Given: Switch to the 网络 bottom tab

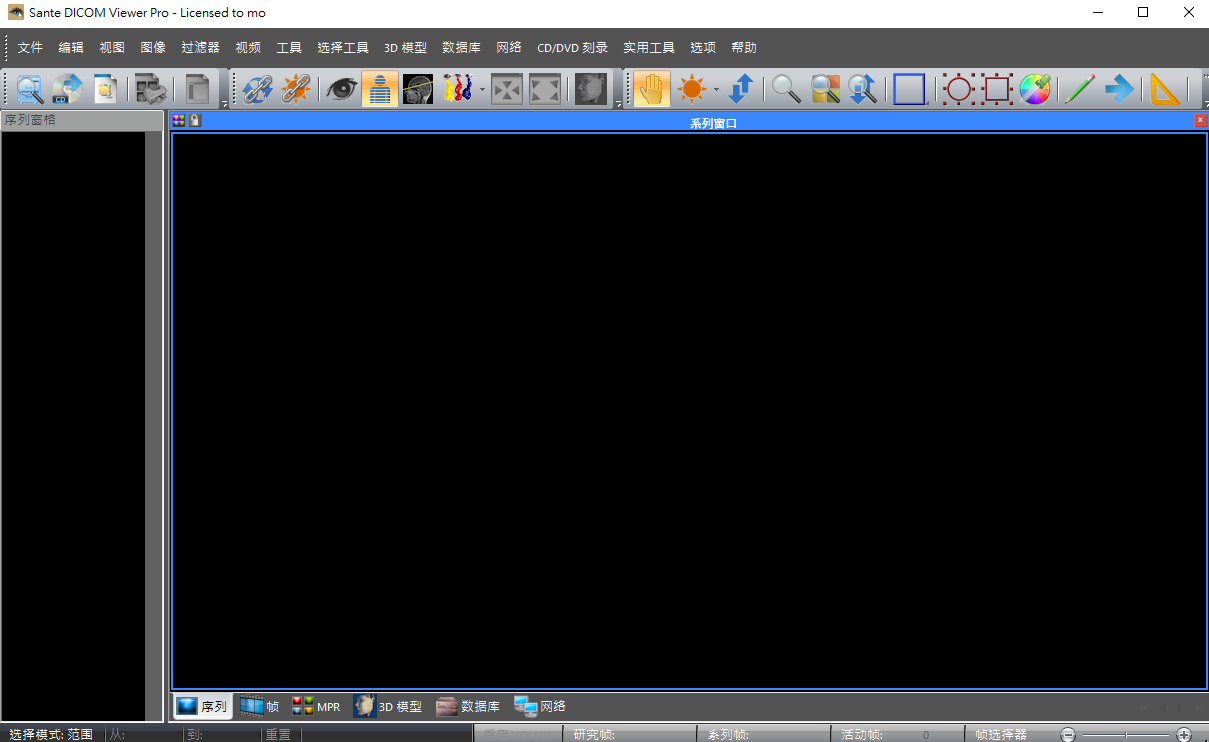Looking at the screenshot, I should click(540, 706).
